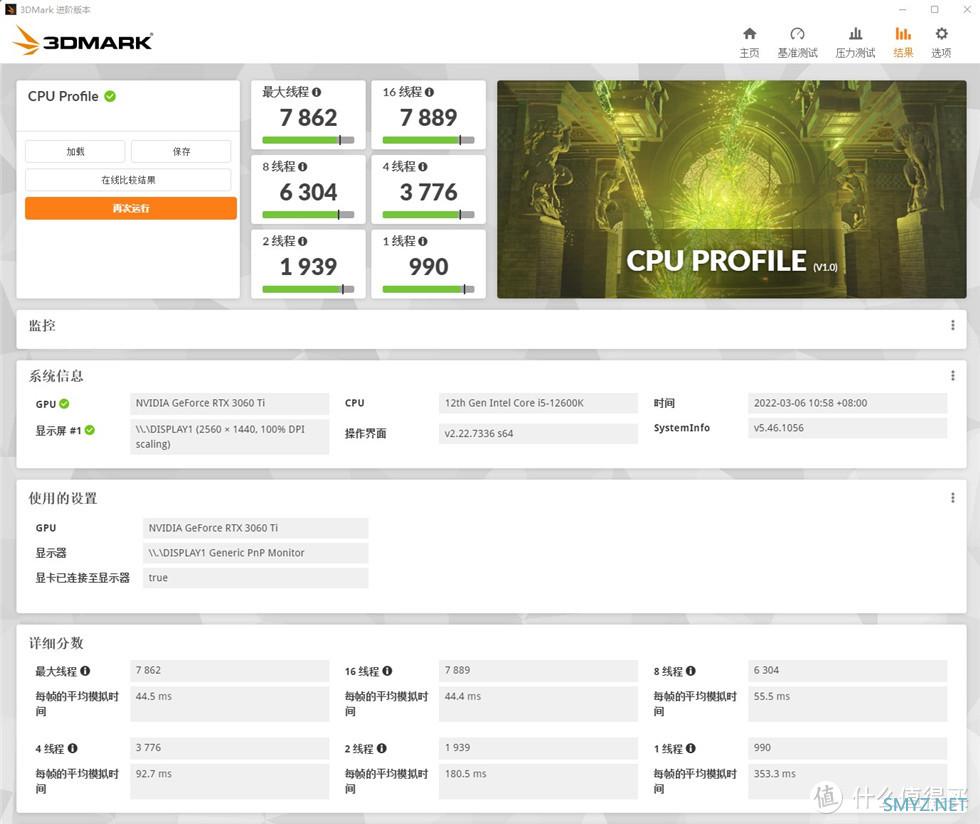This screenshot has height=824, width=980.
Task: Click the info icon beside 最大线程 in 详细分数
Action: (85, 671)
